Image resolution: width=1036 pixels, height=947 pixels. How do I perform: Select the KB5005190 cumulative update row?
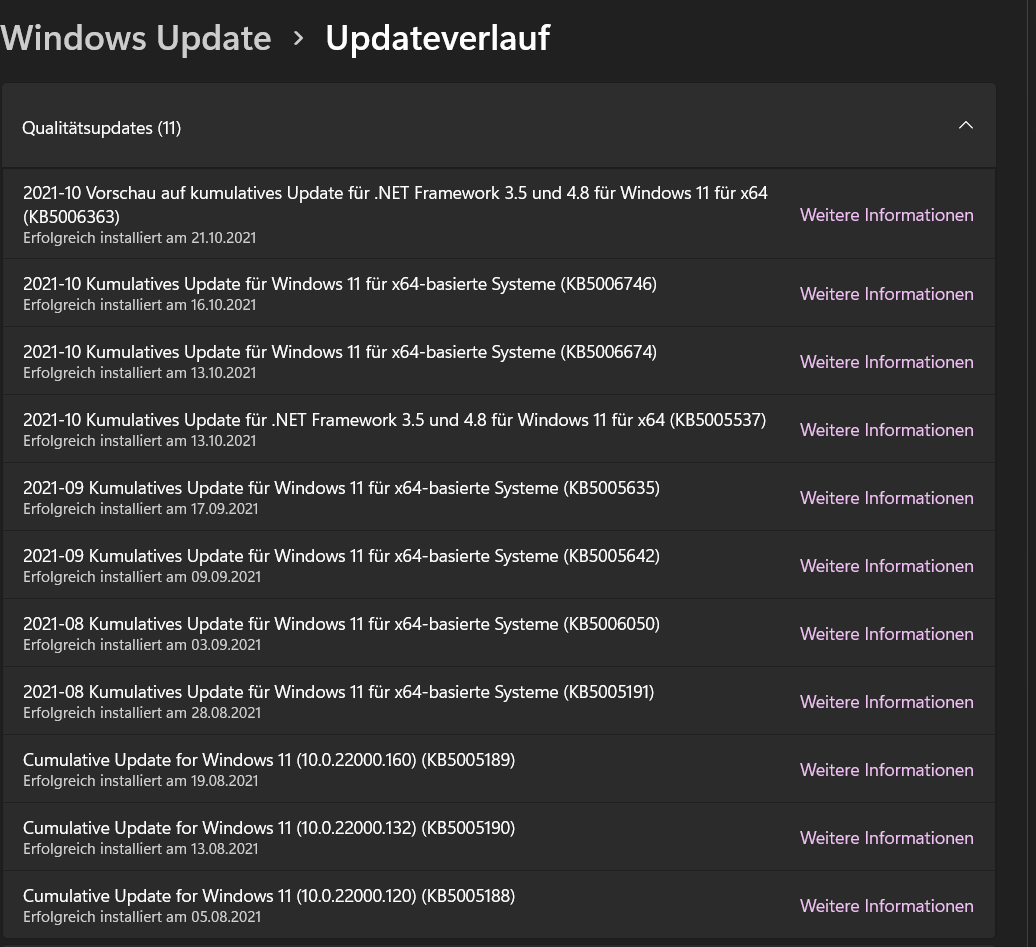(x=269, y=836)
